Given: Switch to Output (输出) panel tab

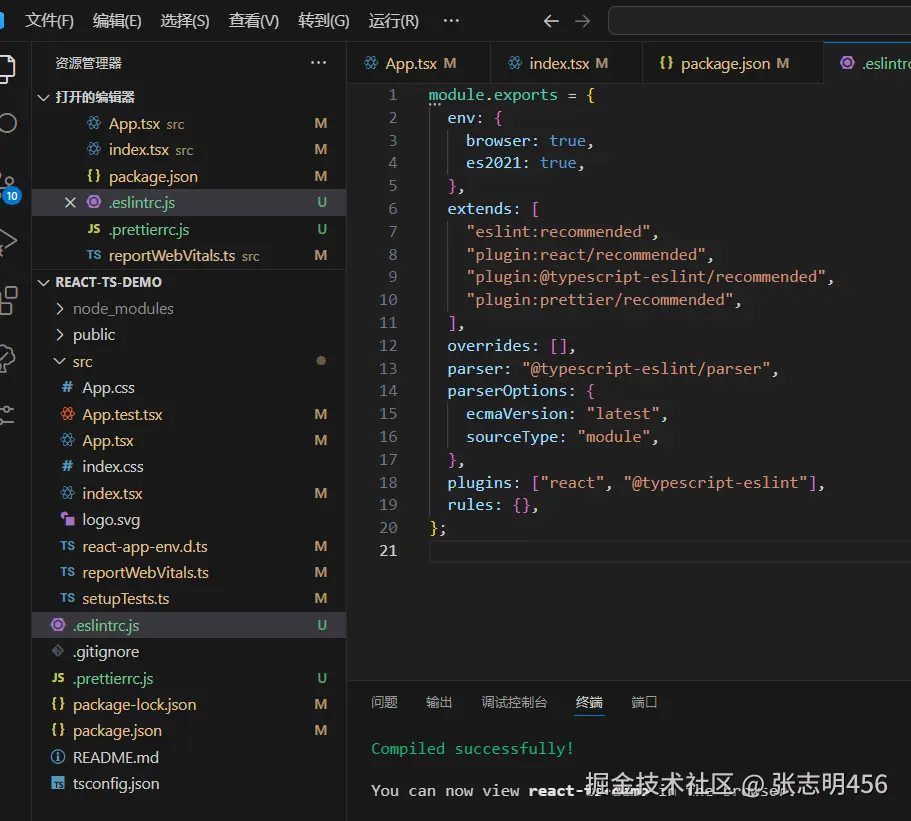Looking at the screenshot, I should point(439,702).
